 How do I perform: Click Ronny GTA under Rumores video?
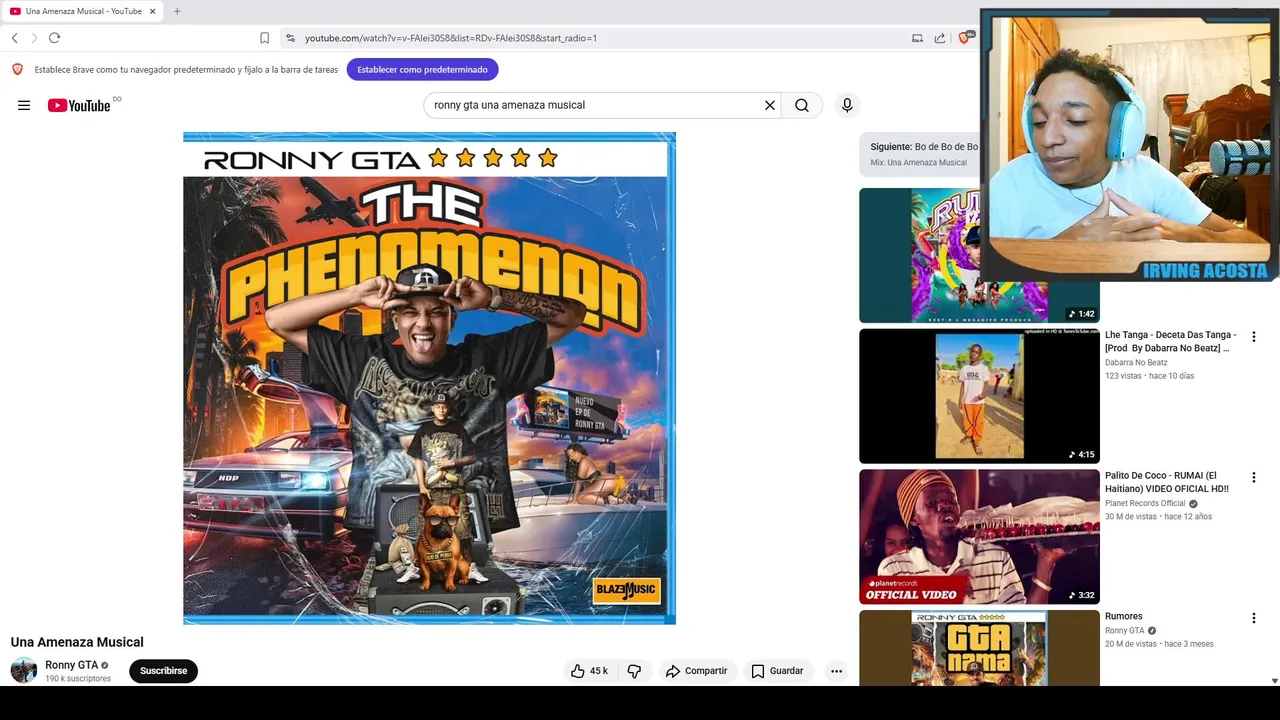coord(1124,631)
